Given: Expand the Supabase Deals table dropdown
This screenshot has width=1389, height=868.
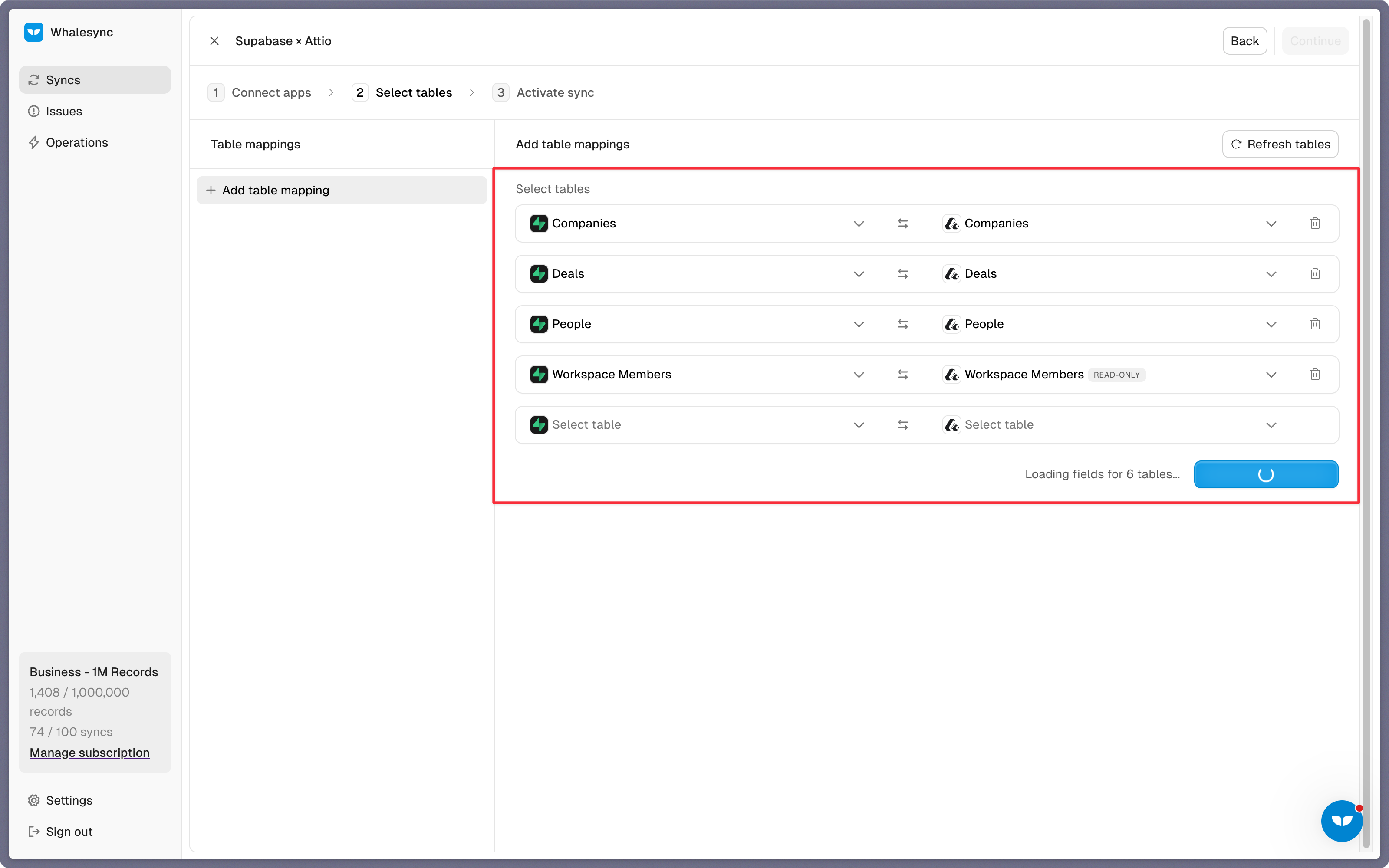Looking at the screenshot, I should click(859, 274).
